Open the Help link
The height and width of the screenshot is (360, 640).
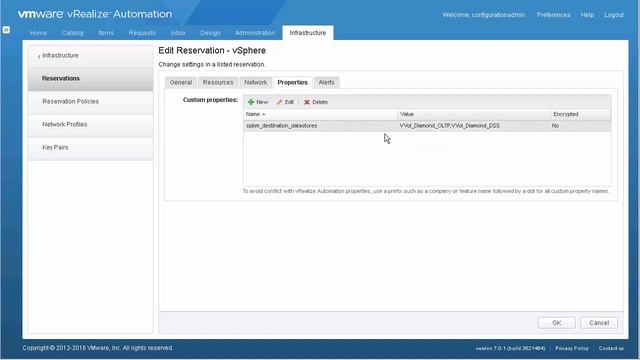pos(587,15)
